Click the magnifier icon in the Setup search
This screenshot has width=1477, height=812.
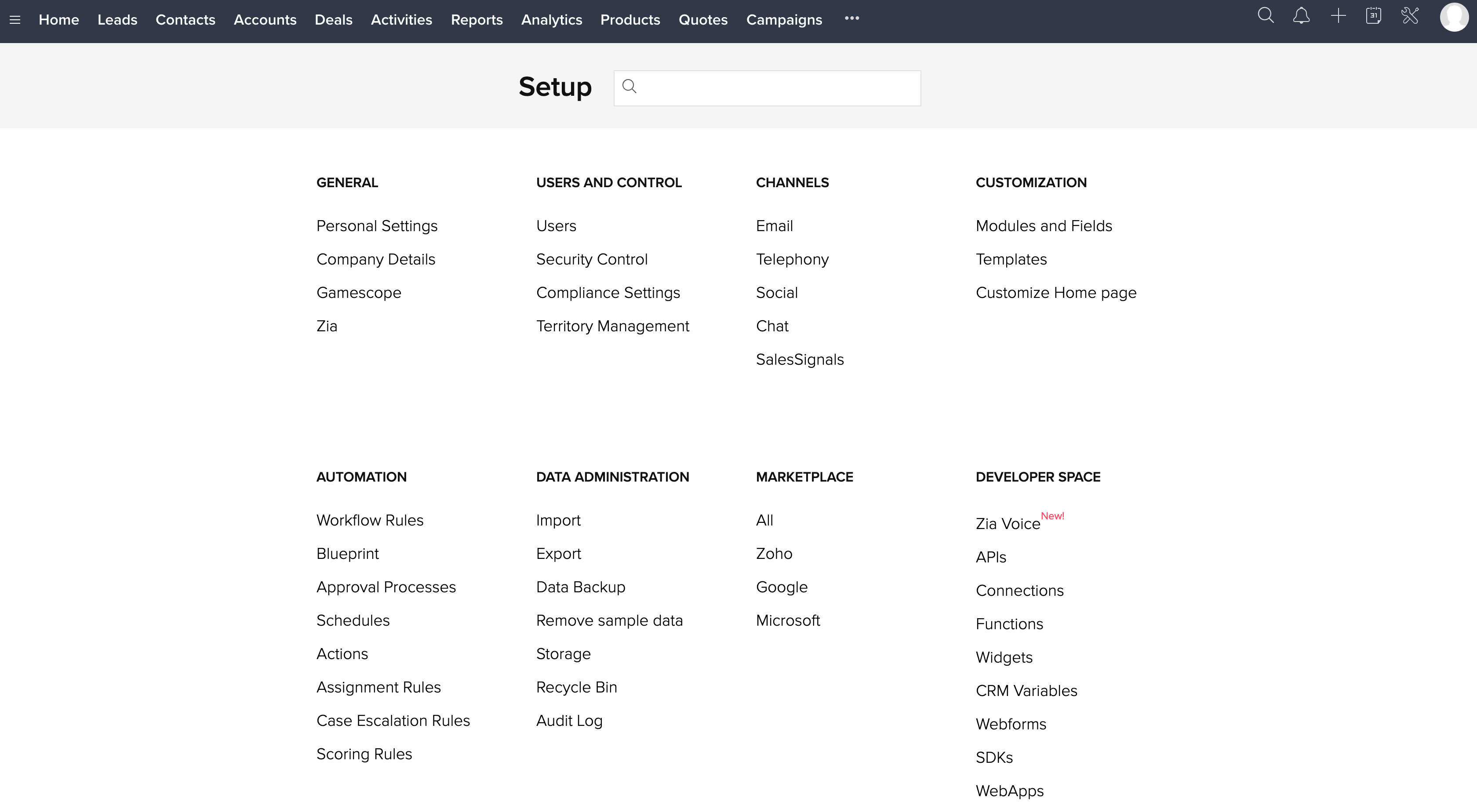tap(629, 87)
